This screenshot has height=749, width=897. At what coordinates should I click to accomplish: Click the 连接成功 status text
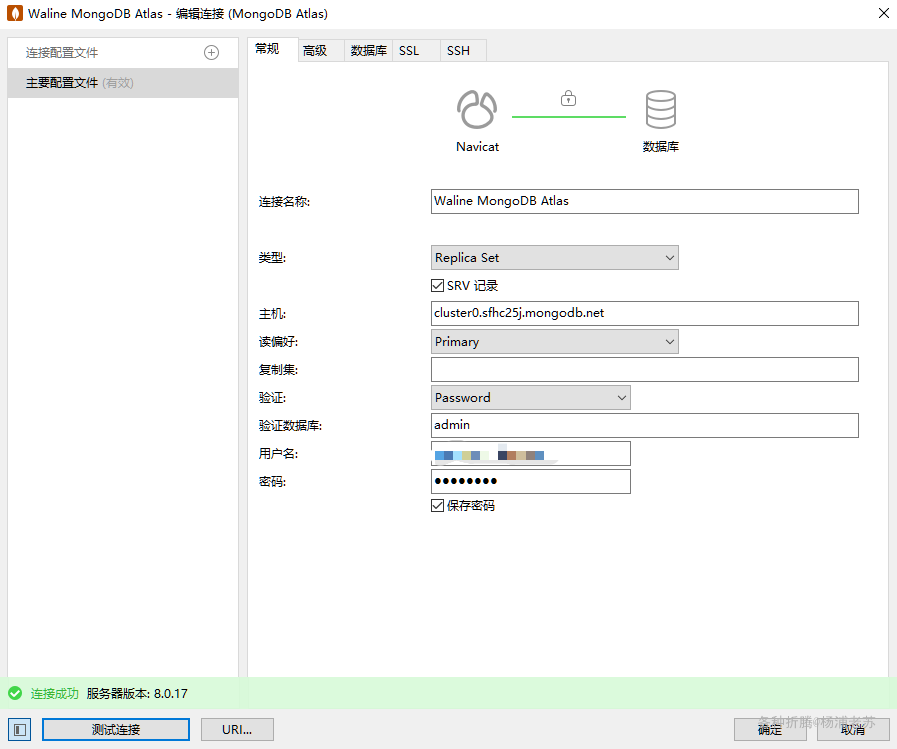[54, 693]
